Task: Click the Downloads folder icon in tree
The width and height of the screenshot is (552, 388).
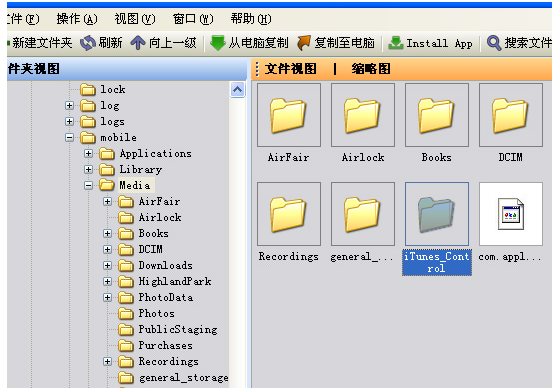Action: pos(126,265)
